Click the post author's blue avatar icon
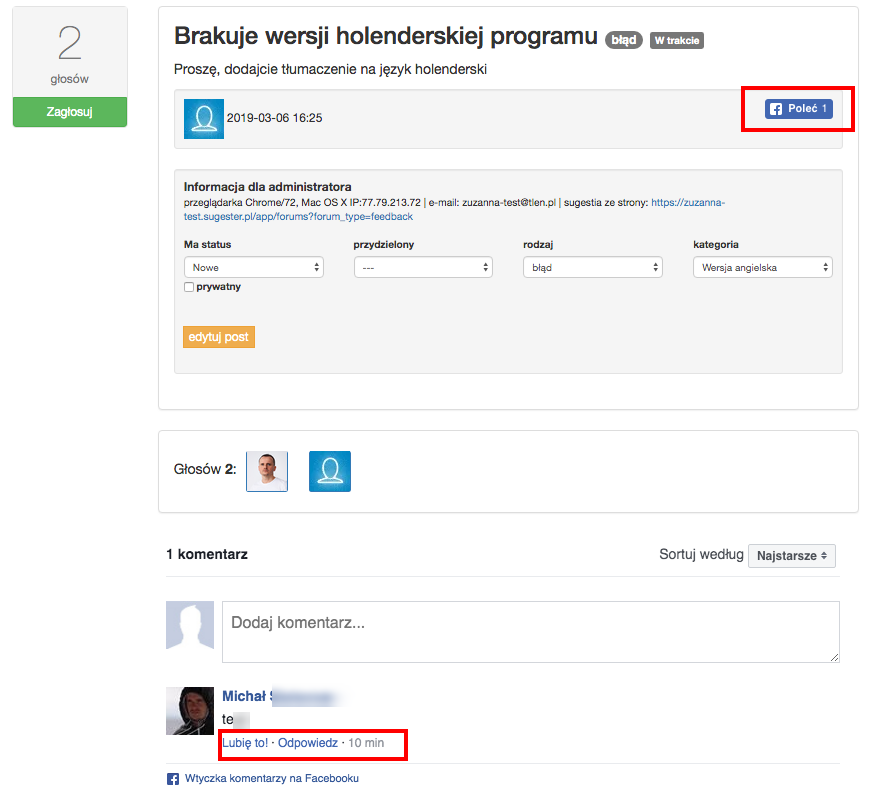Screen dimensions: 876x802 204,118
